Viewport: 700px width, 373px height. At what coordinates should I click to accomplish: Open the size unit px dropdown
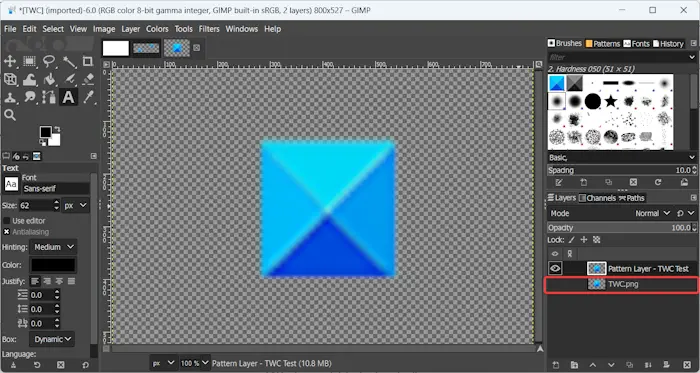[75, 205]
